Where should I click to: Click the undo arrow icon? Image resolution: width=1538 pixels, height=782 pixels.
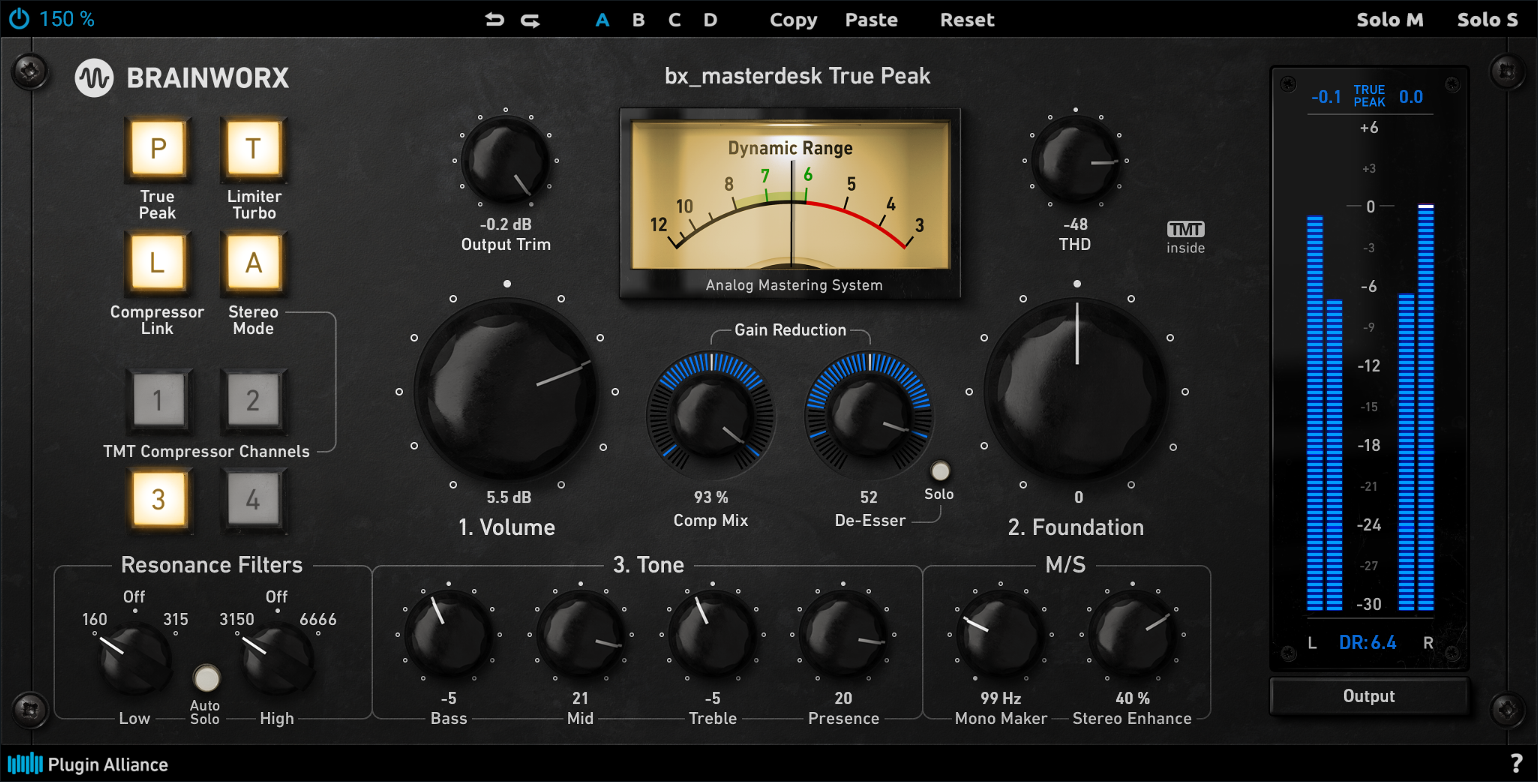[495, 19]
